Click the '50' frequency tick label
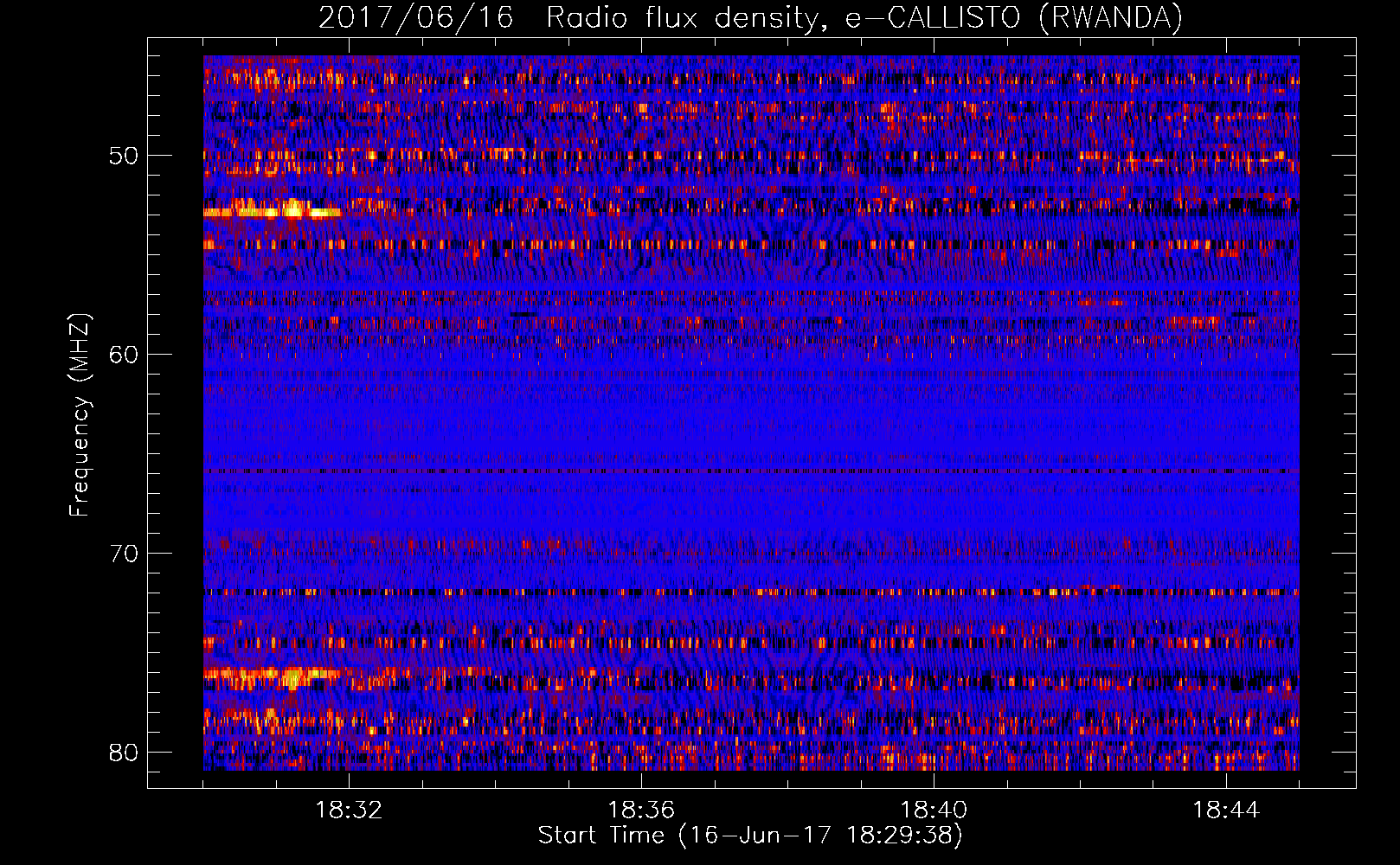The width and height of the screenshot is (1400, 865). point(125,156)
